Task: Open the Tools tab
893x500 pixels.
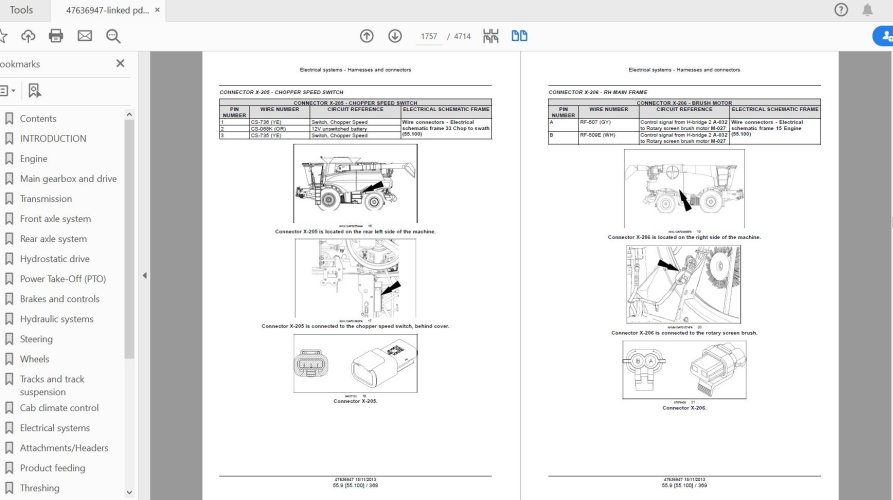Action: (21, 10)
